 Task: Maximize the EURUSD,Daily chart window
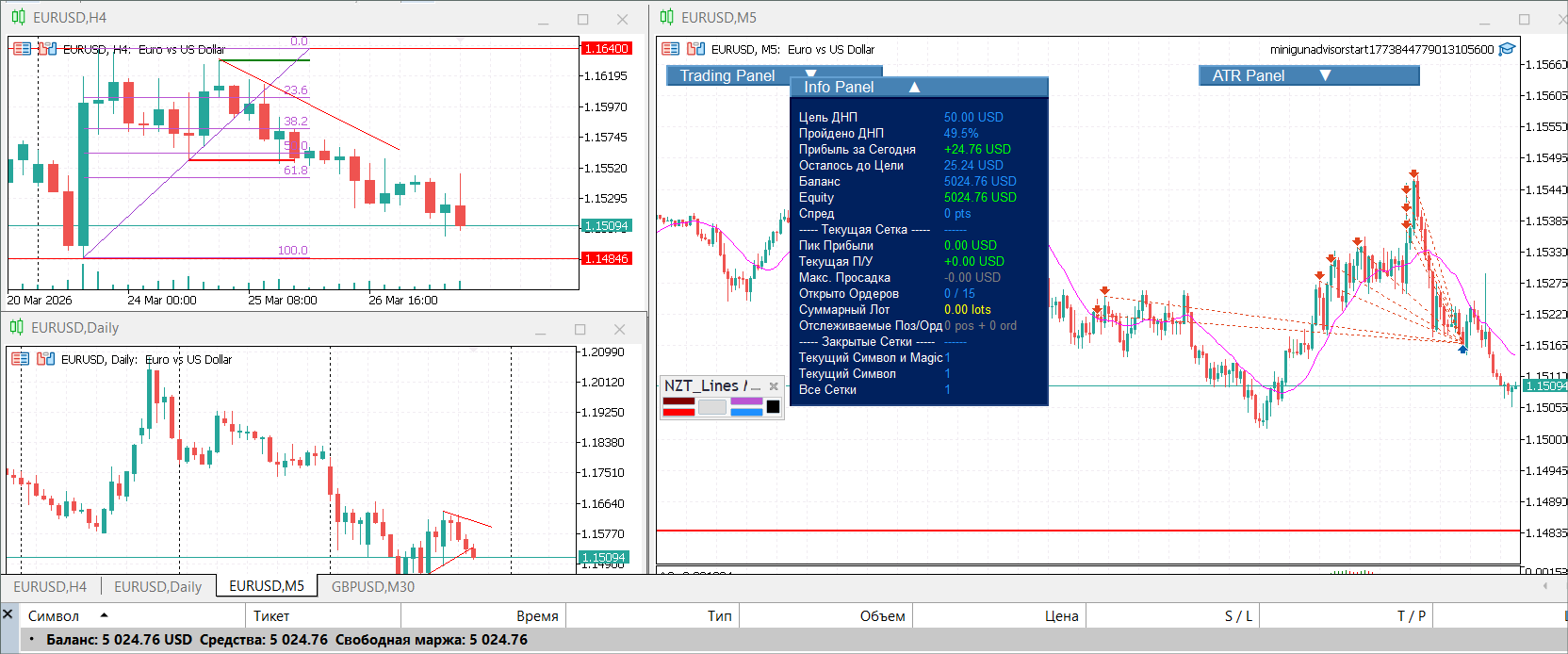[580, 330]
